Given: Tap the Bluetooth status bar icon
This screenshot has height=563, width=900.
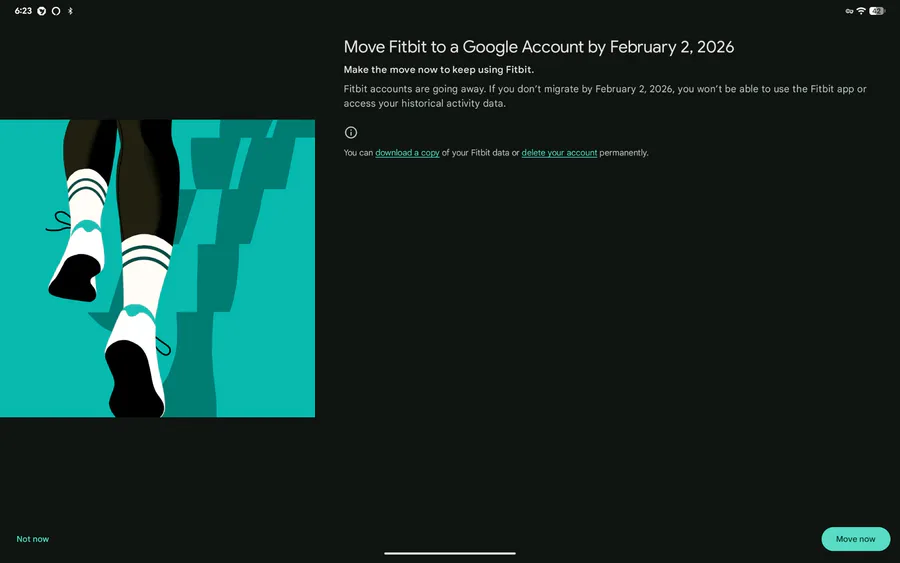Looking at the screenshot, I should tap(70, 11).
